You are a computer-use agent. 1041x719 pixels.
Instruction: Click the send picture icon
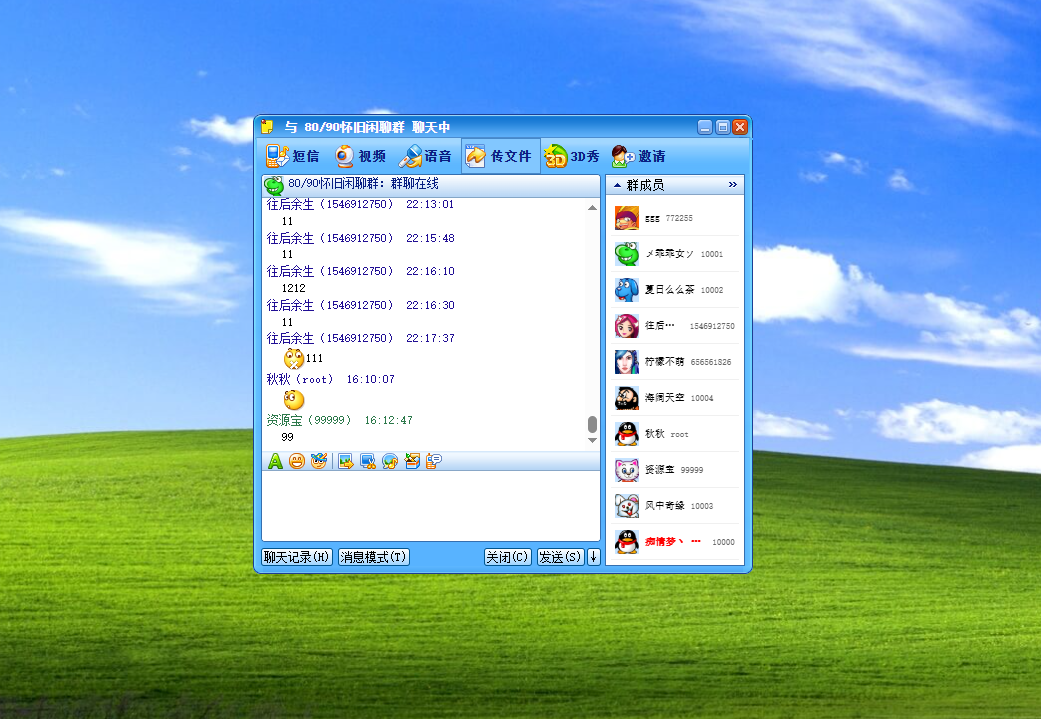[345, 461]
